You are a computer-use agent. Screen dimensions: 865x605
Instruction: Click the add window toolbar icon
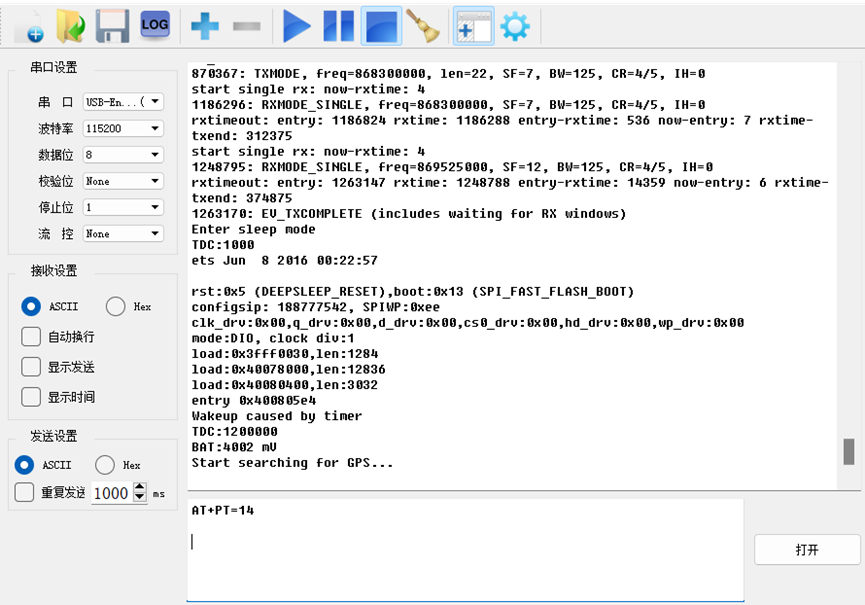(x=473, y=26)
